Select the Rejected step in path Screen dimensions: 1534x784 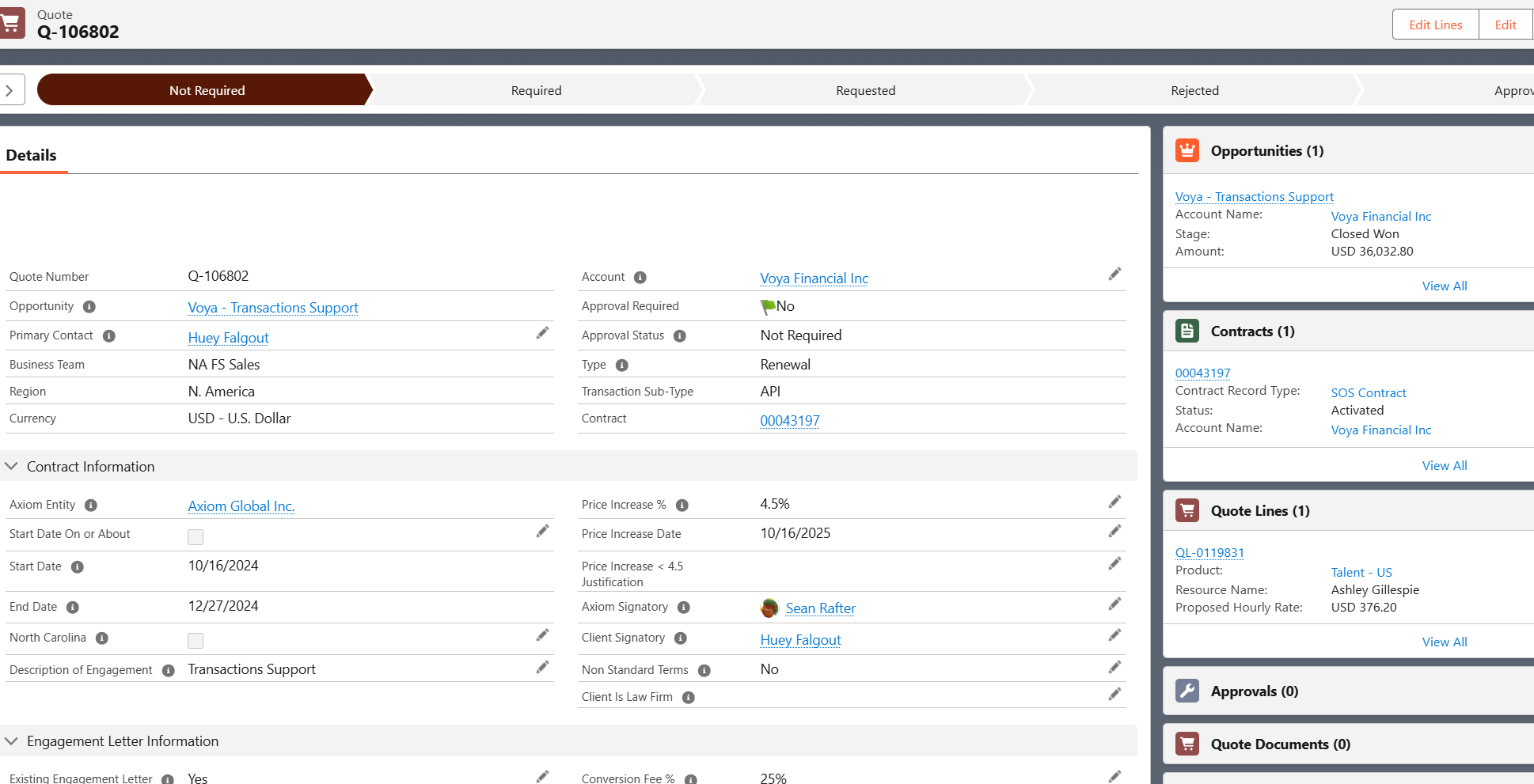coord(1194,90)
